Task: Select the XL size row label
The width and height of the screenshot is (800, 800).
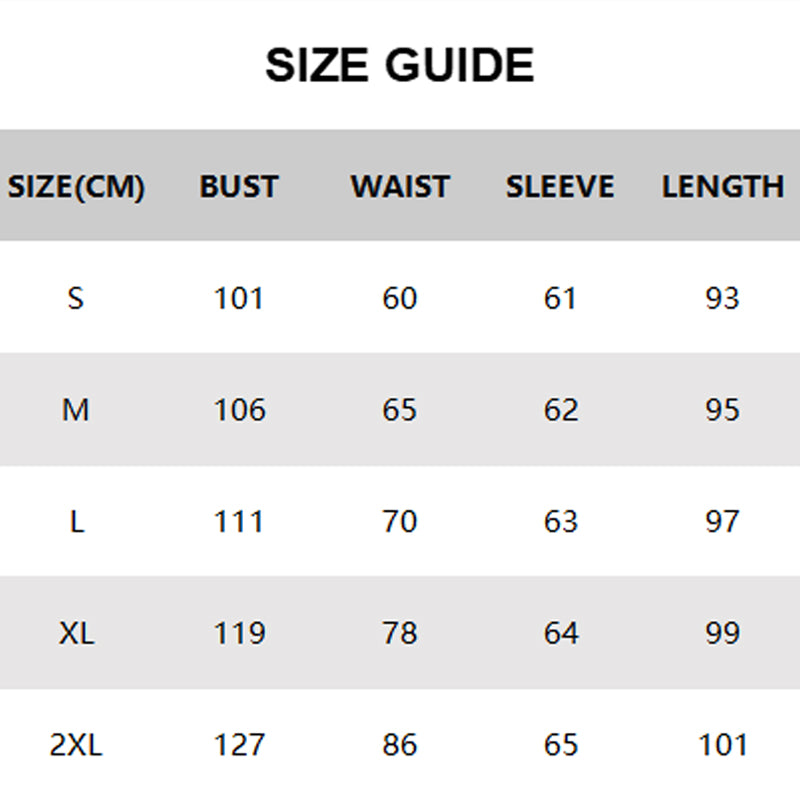Action: point(76,633)
